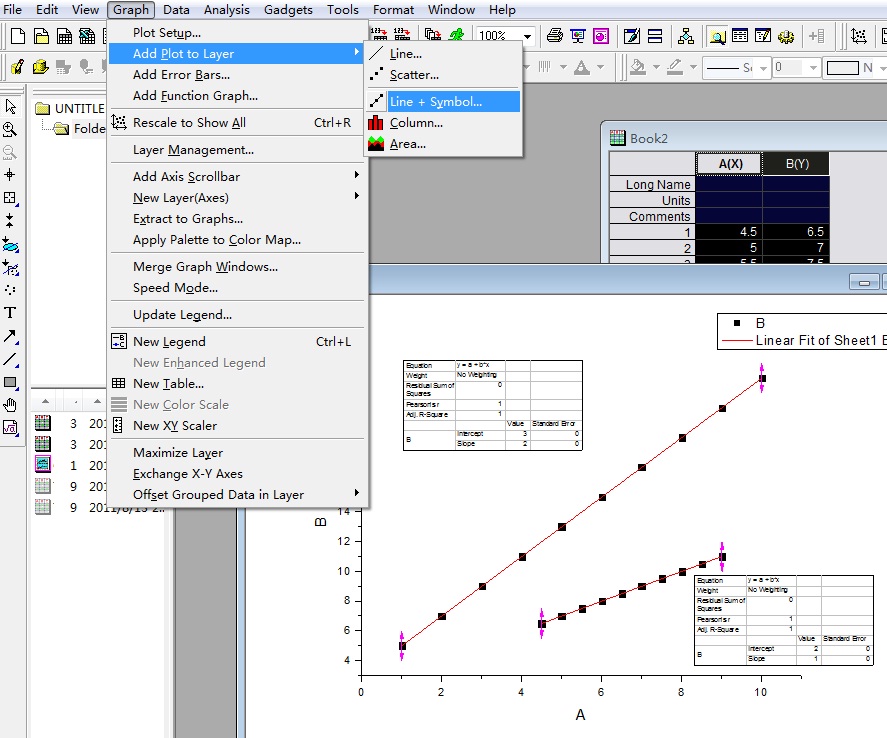The width and height of the screenshot is (887, 738).
Task: Select the Zoom In tool
Action: pos(10,129)
